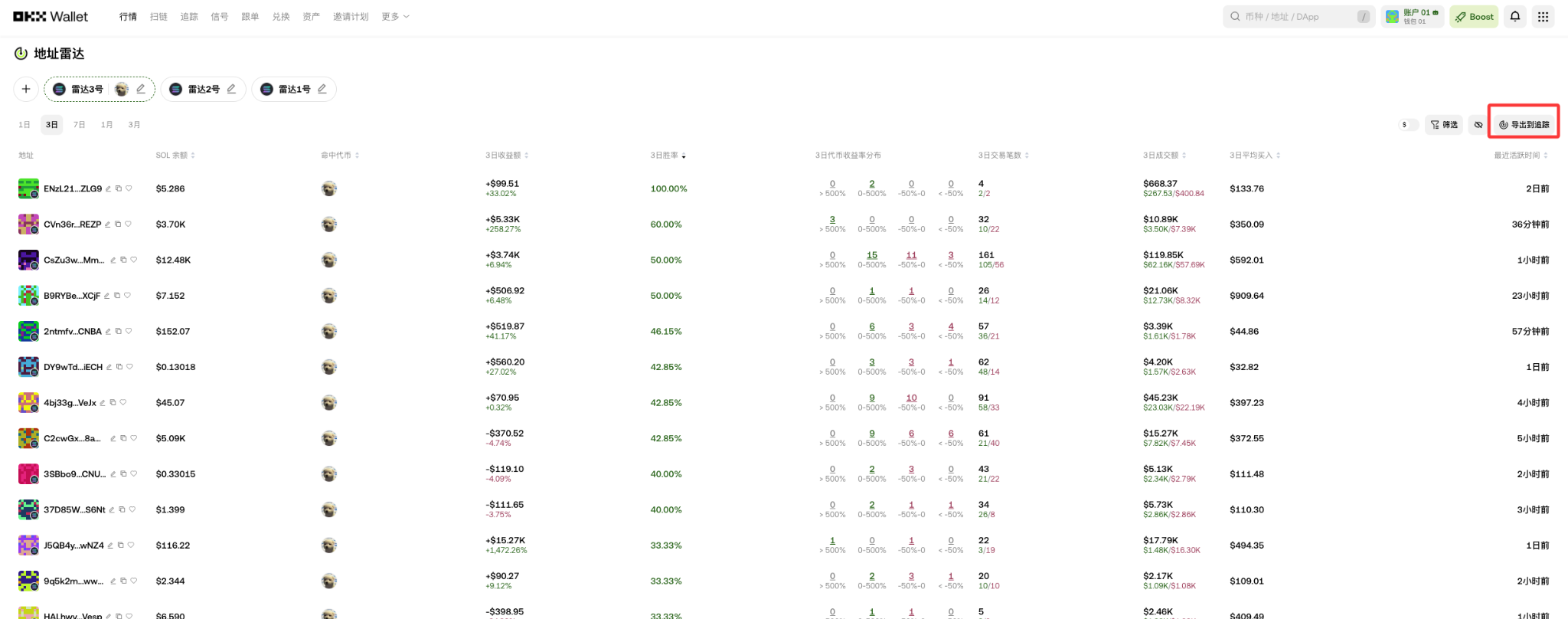Click token avatar in ENzL21...ZLG9 row
Viewport: 1568px width, 619px height.
[x=329, y=188]
